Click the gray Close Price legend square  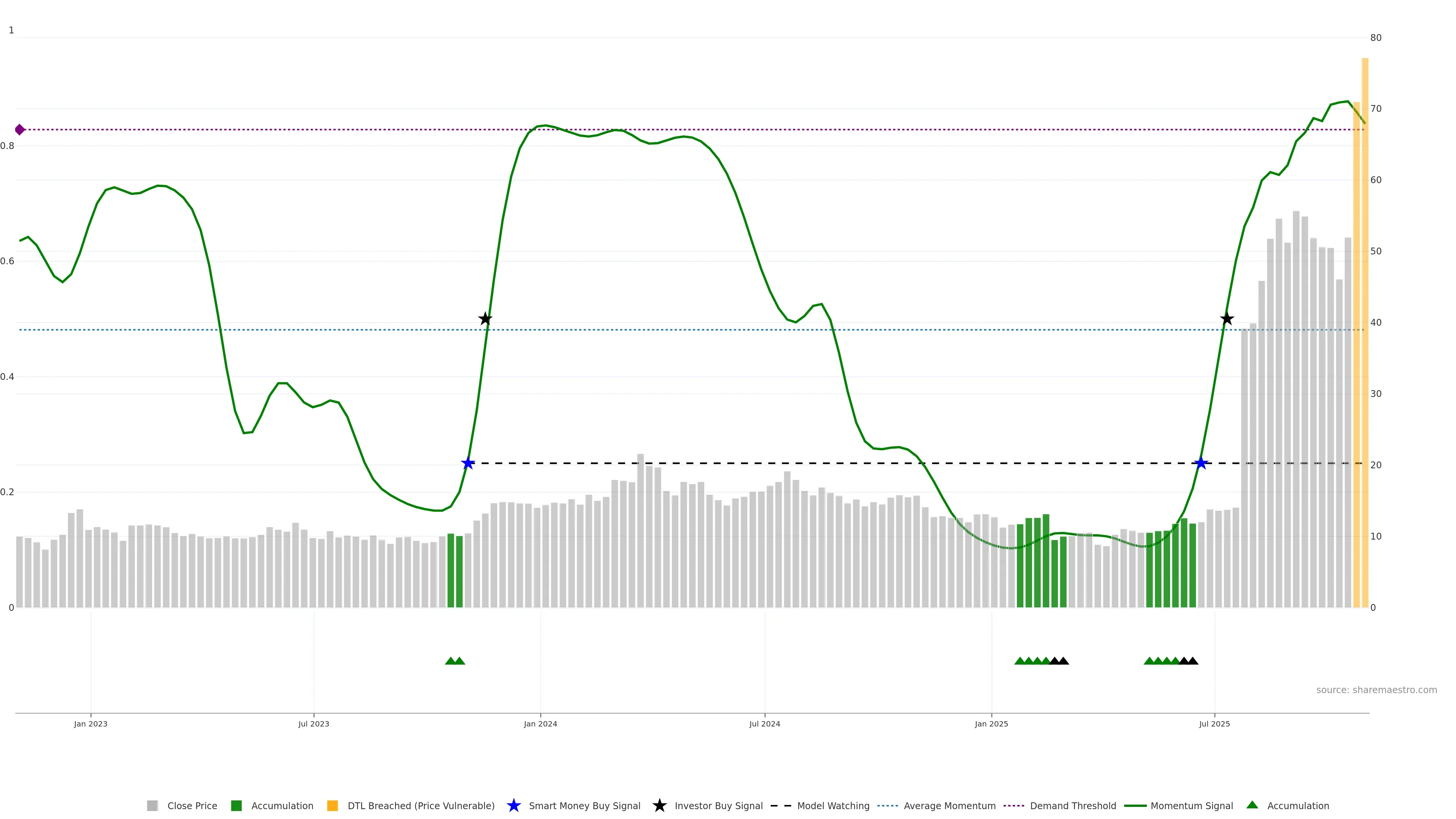pos(152,806)
